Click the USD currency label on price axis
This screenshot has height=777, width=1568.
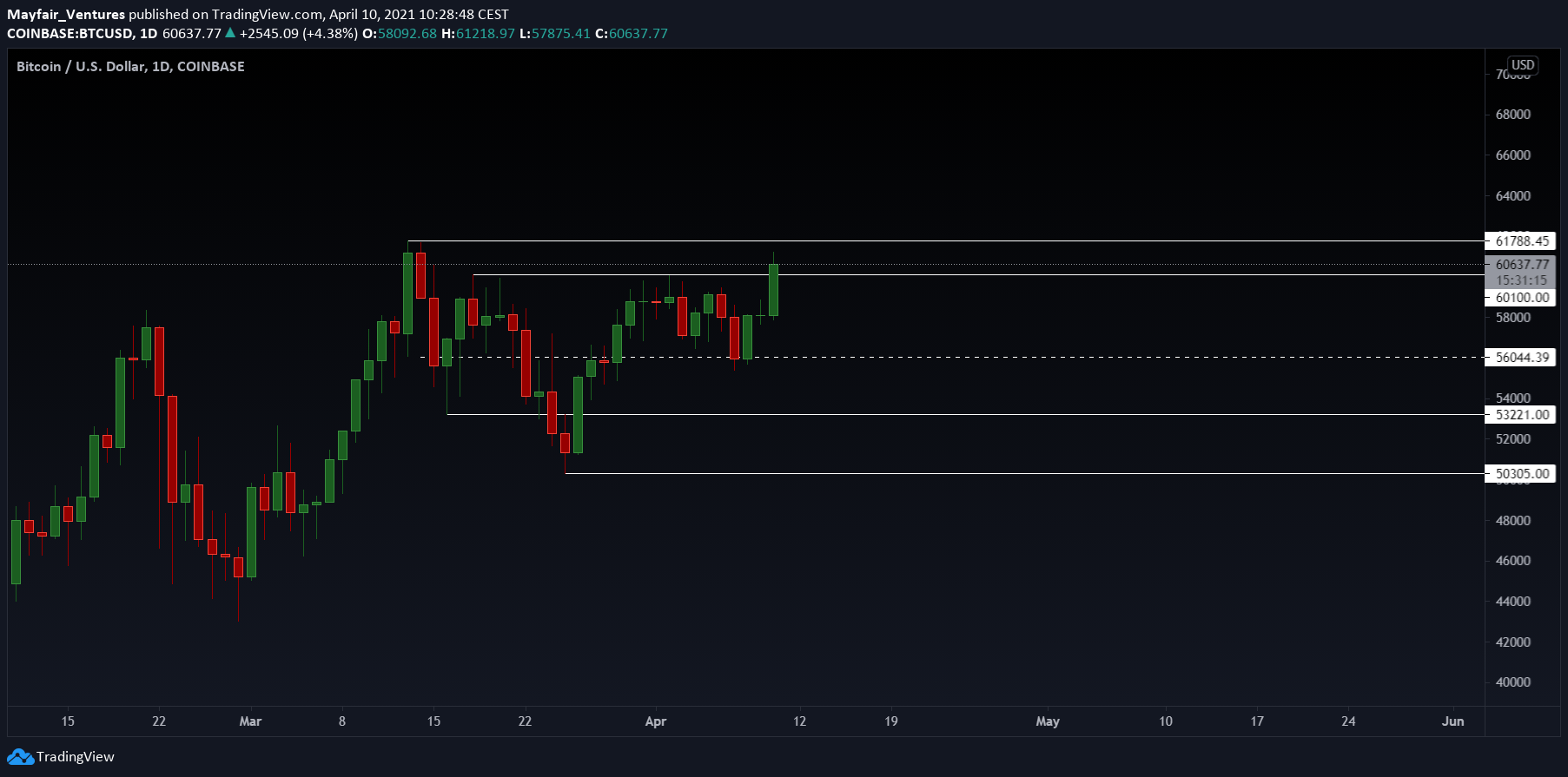click(1523, 65)
